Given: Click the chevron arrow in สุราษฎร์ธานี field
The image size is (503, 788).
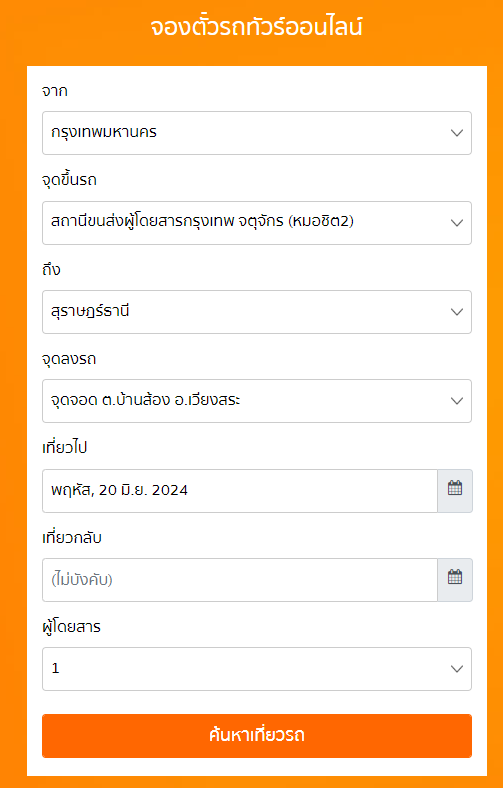Looking at the screenshot, I should pos(457,312).
